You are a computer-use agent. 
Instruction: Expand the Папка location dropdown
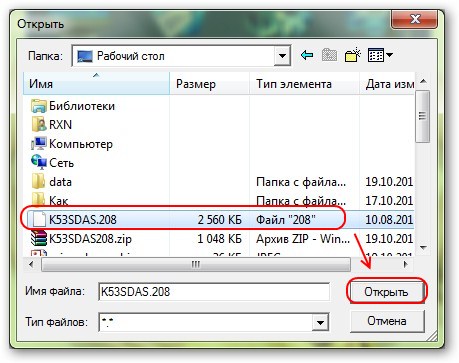(x=282, y=55)
